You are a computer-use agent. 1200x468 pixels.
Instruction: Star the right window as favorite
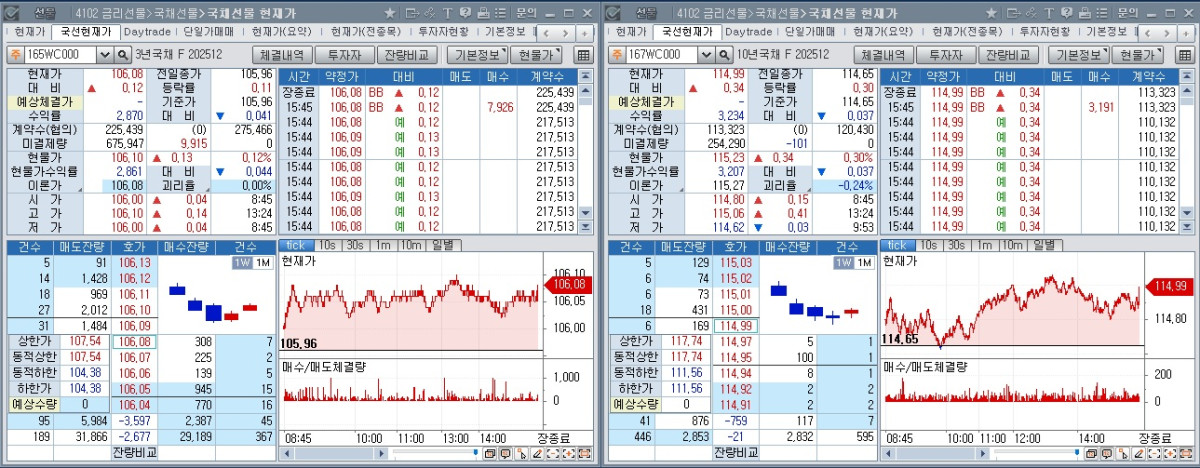point(991,13)
